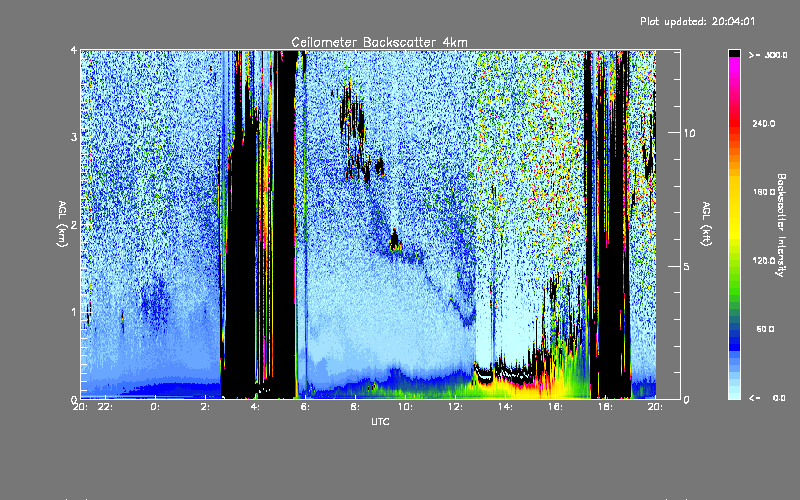Screen dimensions: 800x500
Task: Click the 0 kft tick label
Action: tap(687, 400)
